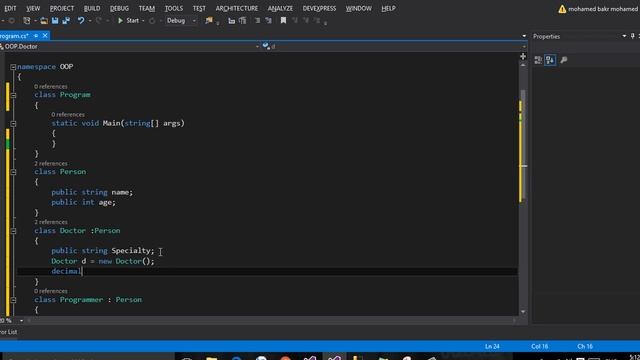
Task: Click the mohamed bakr mohamed account name
Action: [x=603, y=9]
